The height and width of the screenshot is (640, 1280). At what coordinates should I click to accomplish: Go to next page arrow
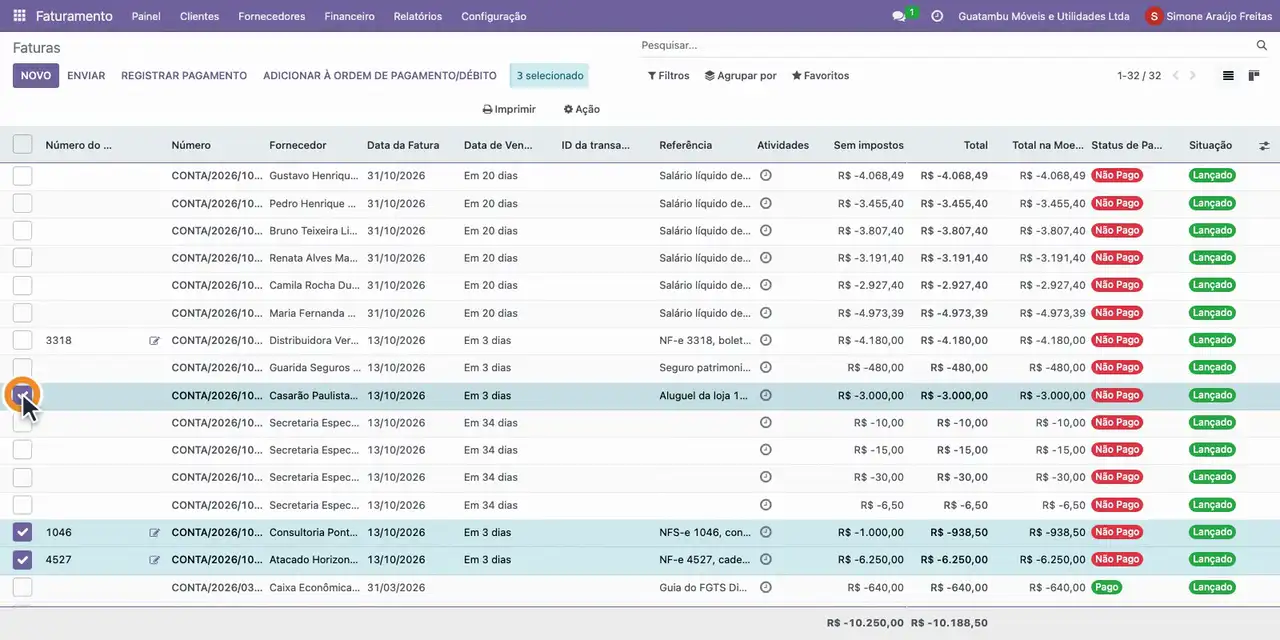1192,76
